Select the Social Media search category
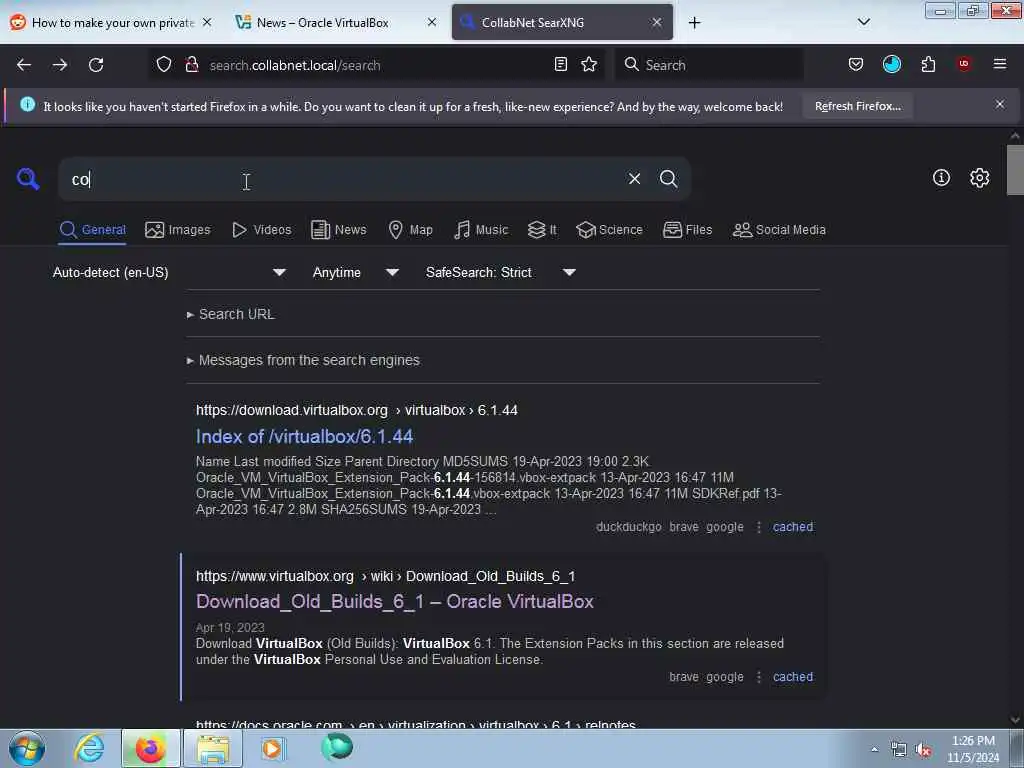Screen dimensions: 1024x768 [x=779, y=230]
